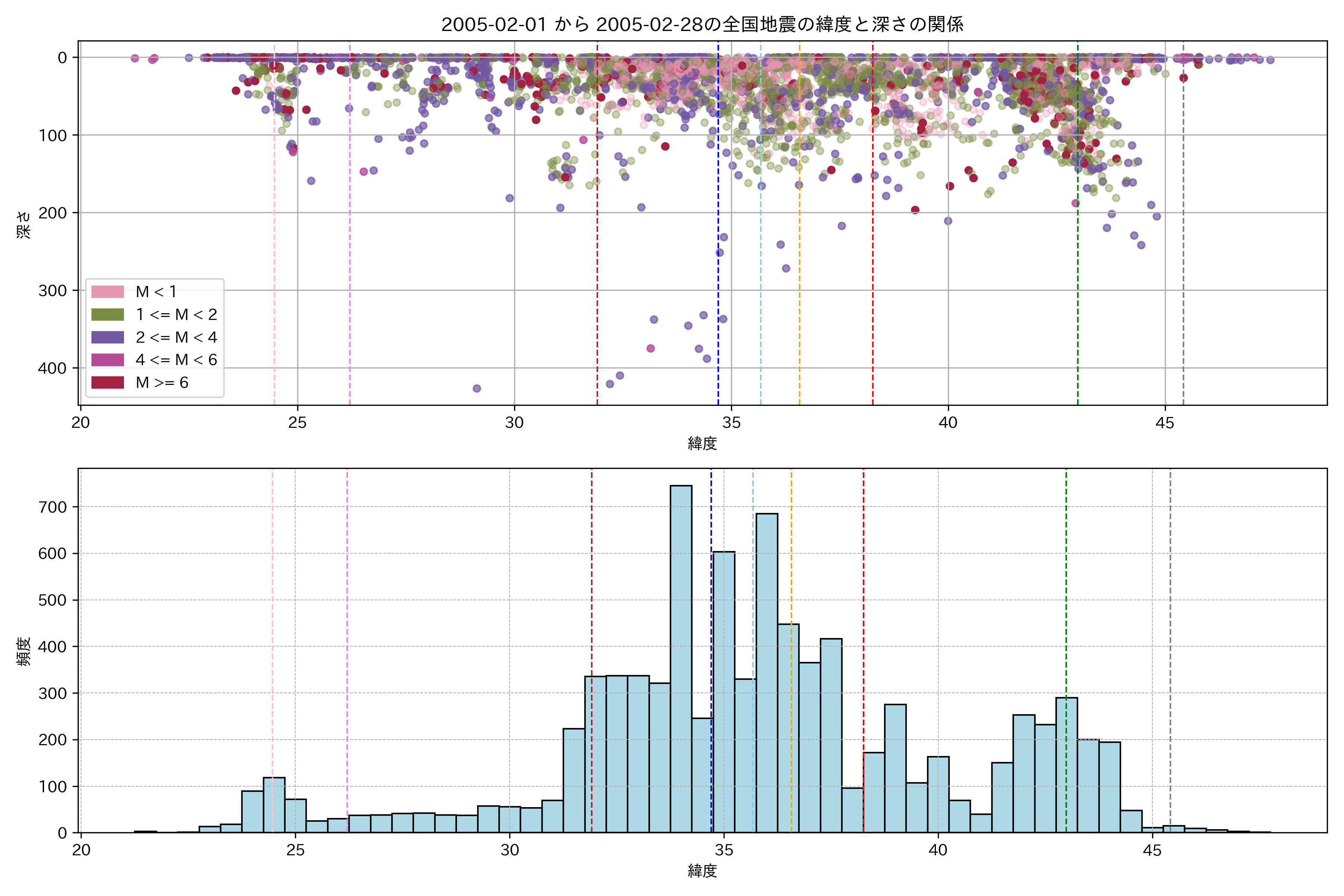Click the chart title text at top
The height and width of the screenshot is (896, 1344).
pos(702,24)
